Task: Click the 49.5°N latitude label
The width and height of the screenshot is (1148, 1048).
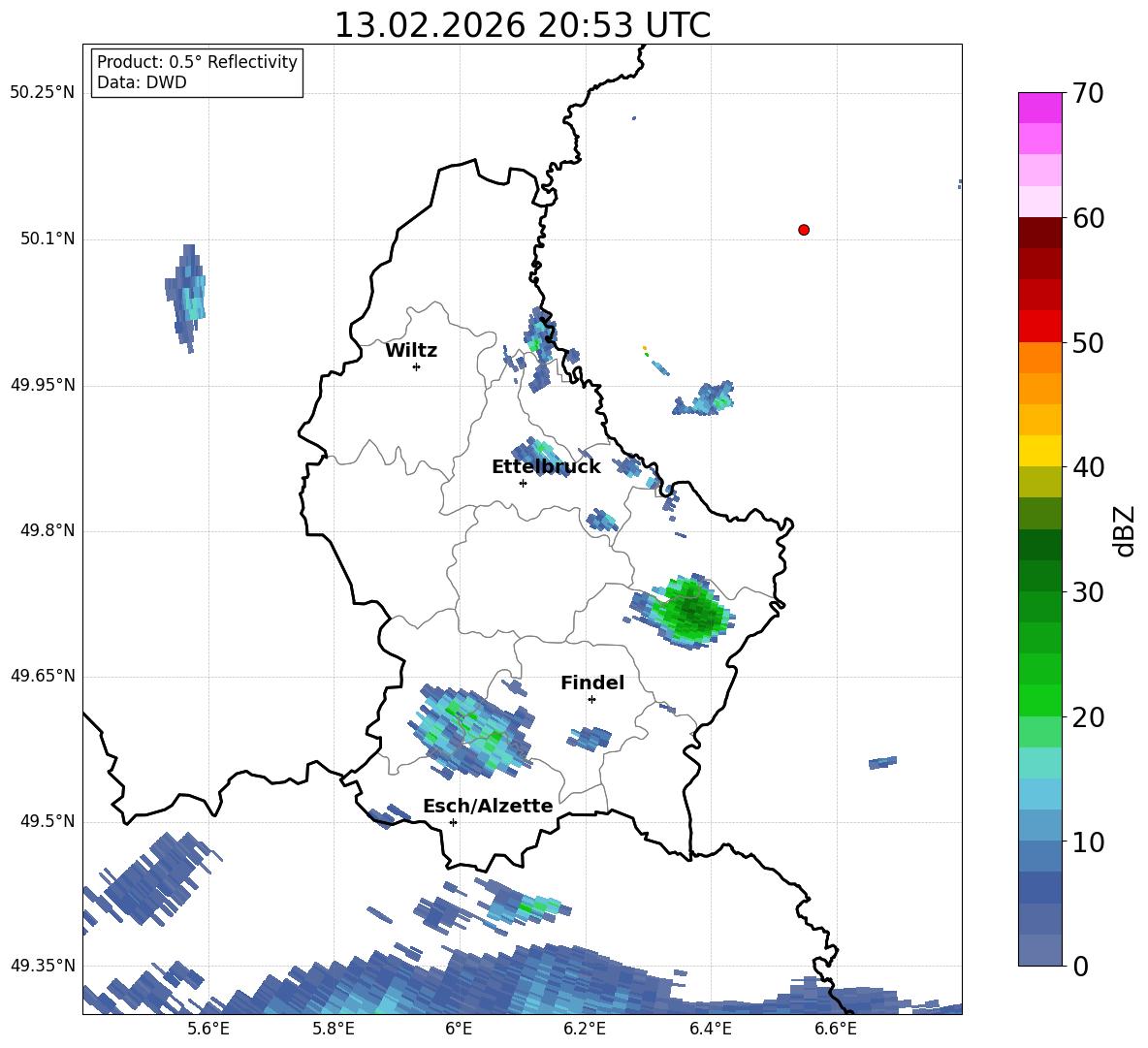Action: point(48,821)
